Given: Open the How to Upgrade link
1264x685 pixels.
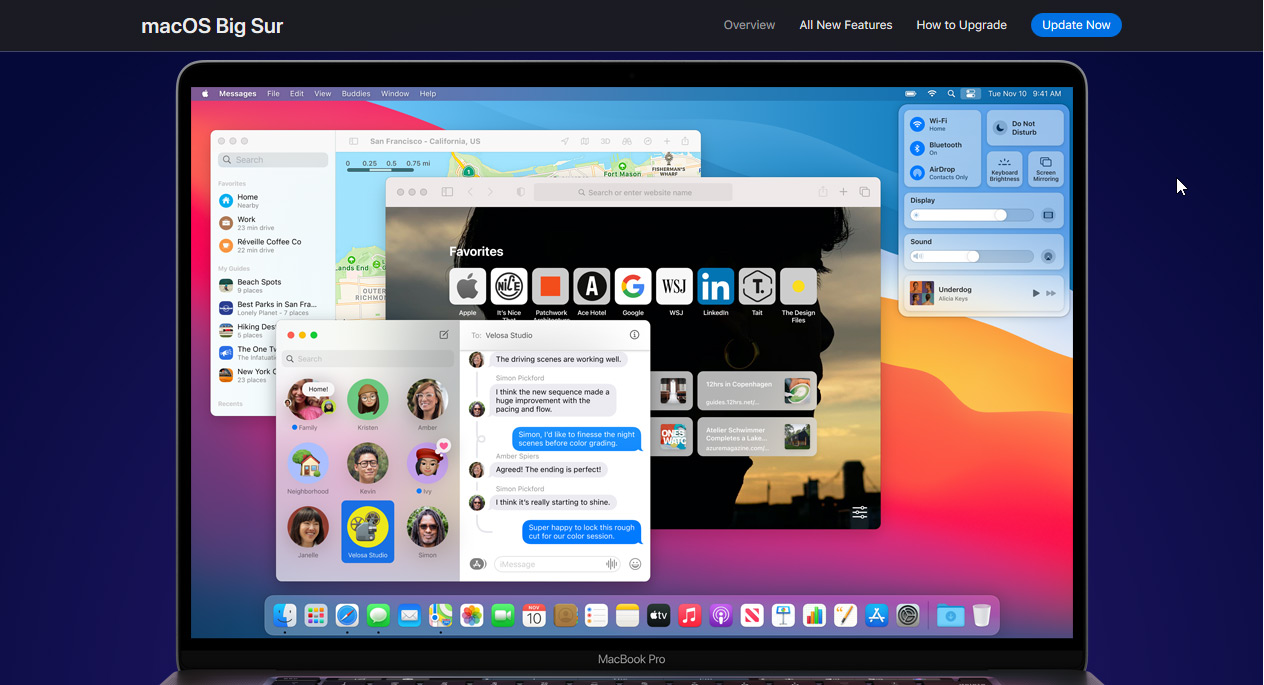Looking at the screenshot, I should click(961, 25).
